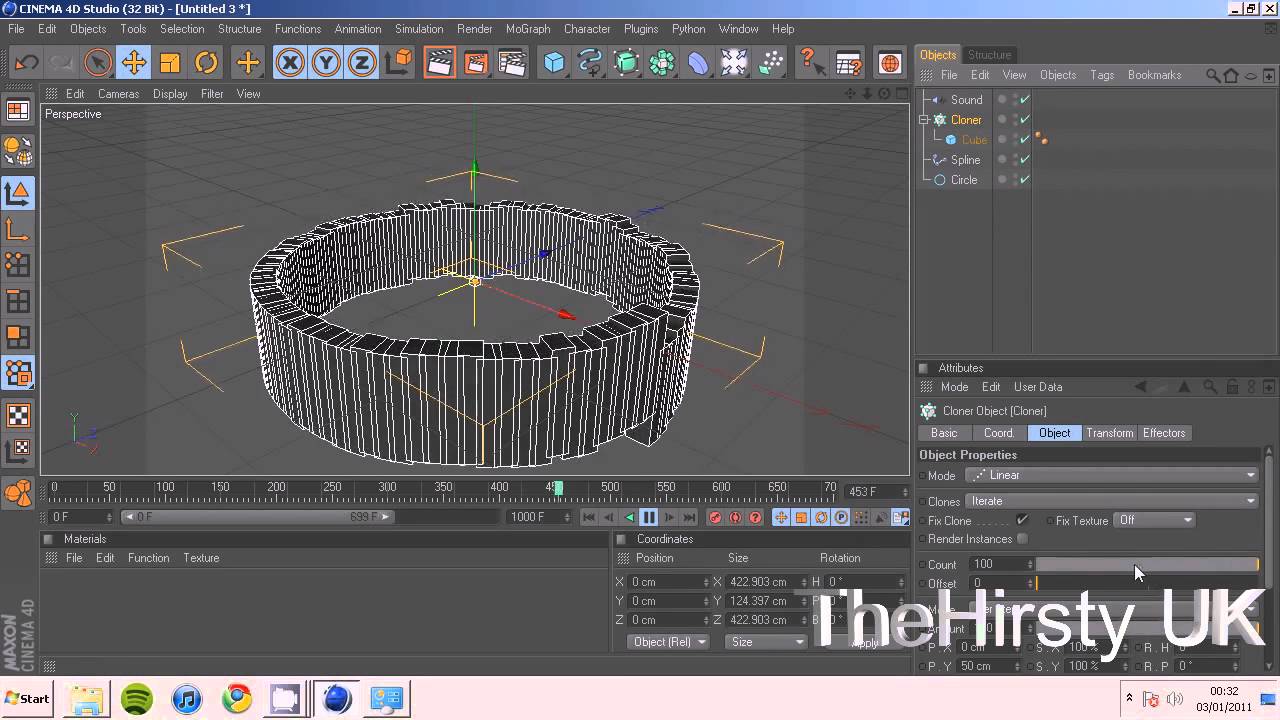Toggle the Y-axis lock icon

[x=325, y=63]
